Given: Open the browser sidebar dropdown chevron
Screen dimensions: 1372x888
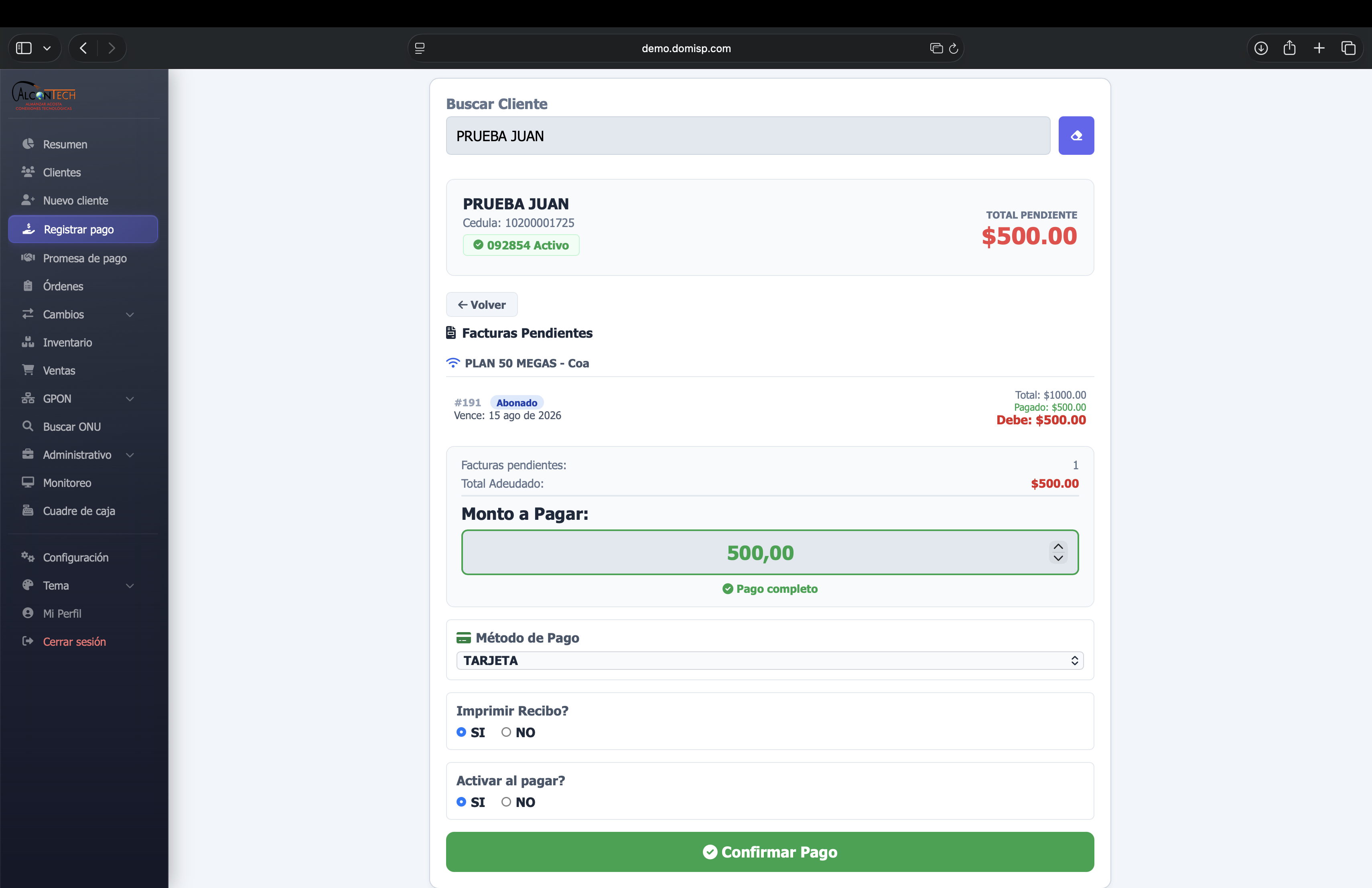Looking at the screenshot, I should coord(47,49).
